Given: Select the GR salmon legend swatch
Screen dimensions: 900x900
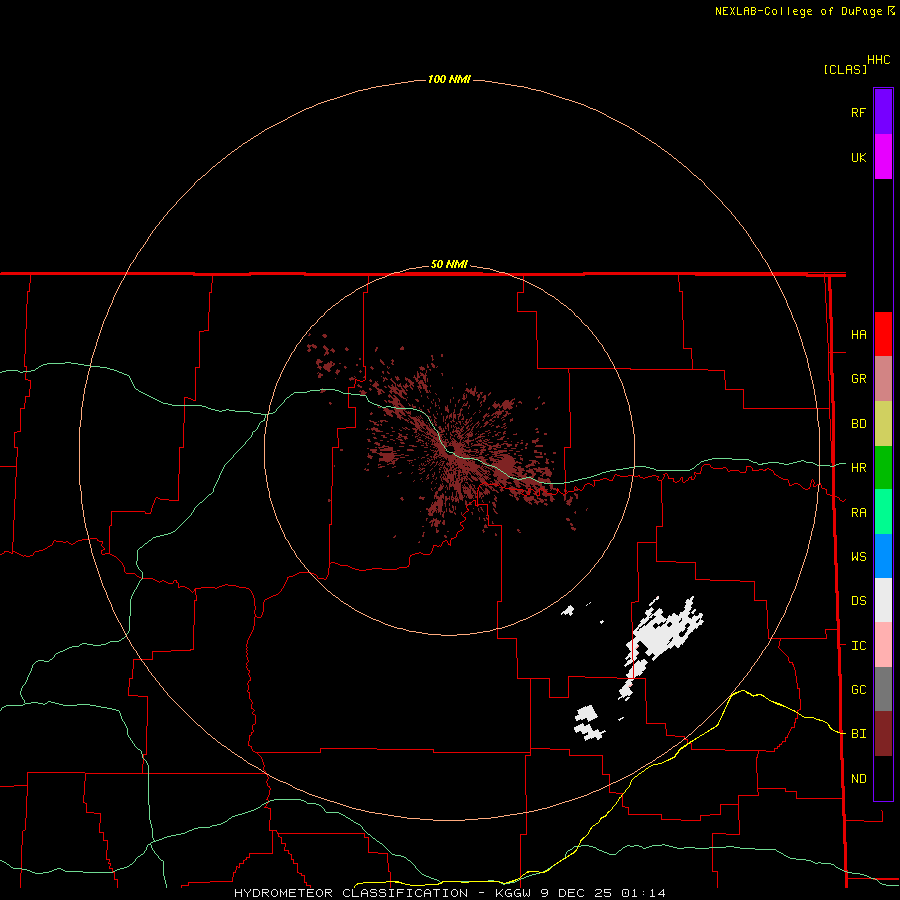Looking at the screenshot, I should (x=883, y=379).
